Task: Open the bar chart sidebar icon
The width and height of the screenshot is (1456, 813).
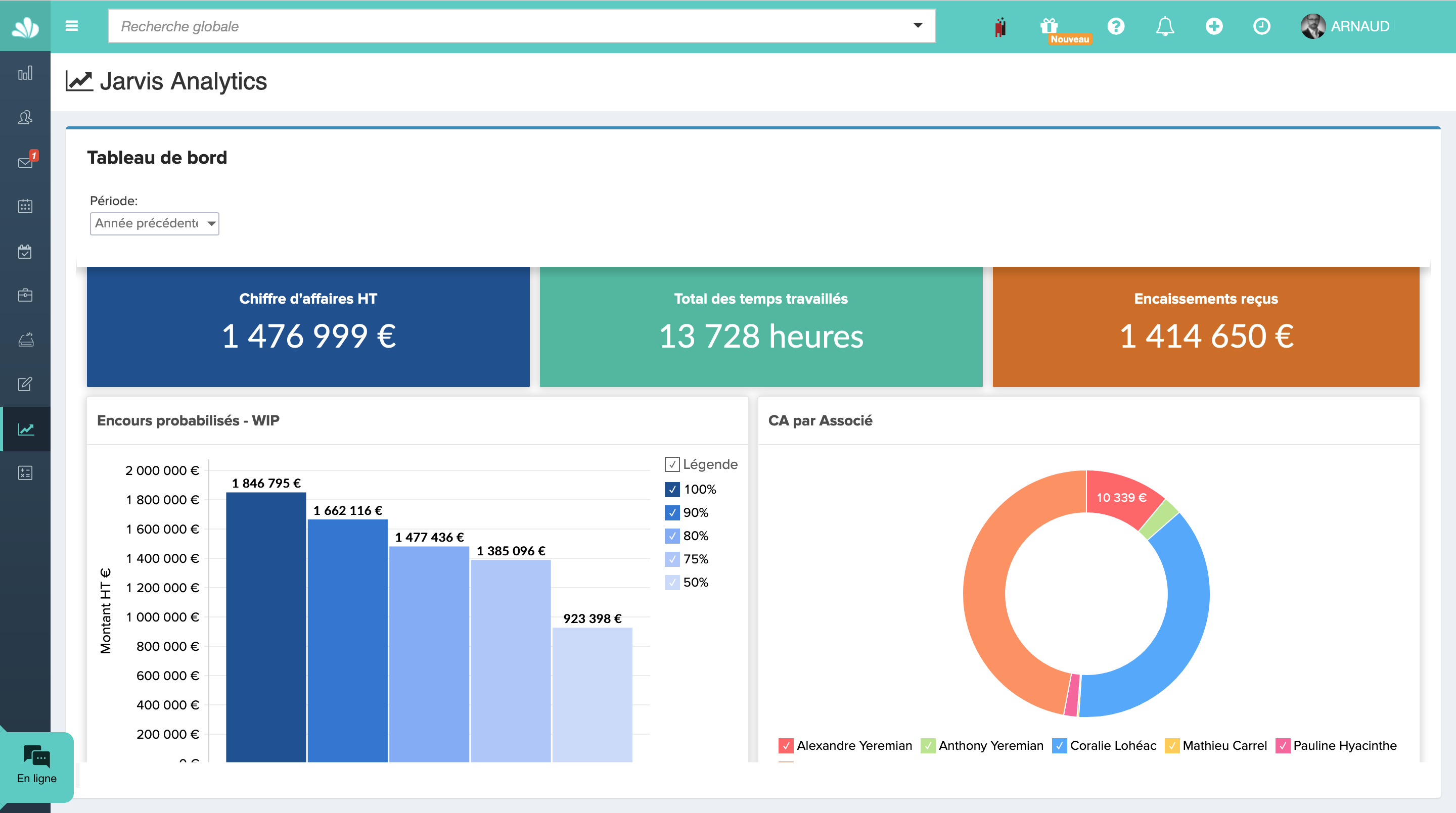Action: click(x=25, y=73)
